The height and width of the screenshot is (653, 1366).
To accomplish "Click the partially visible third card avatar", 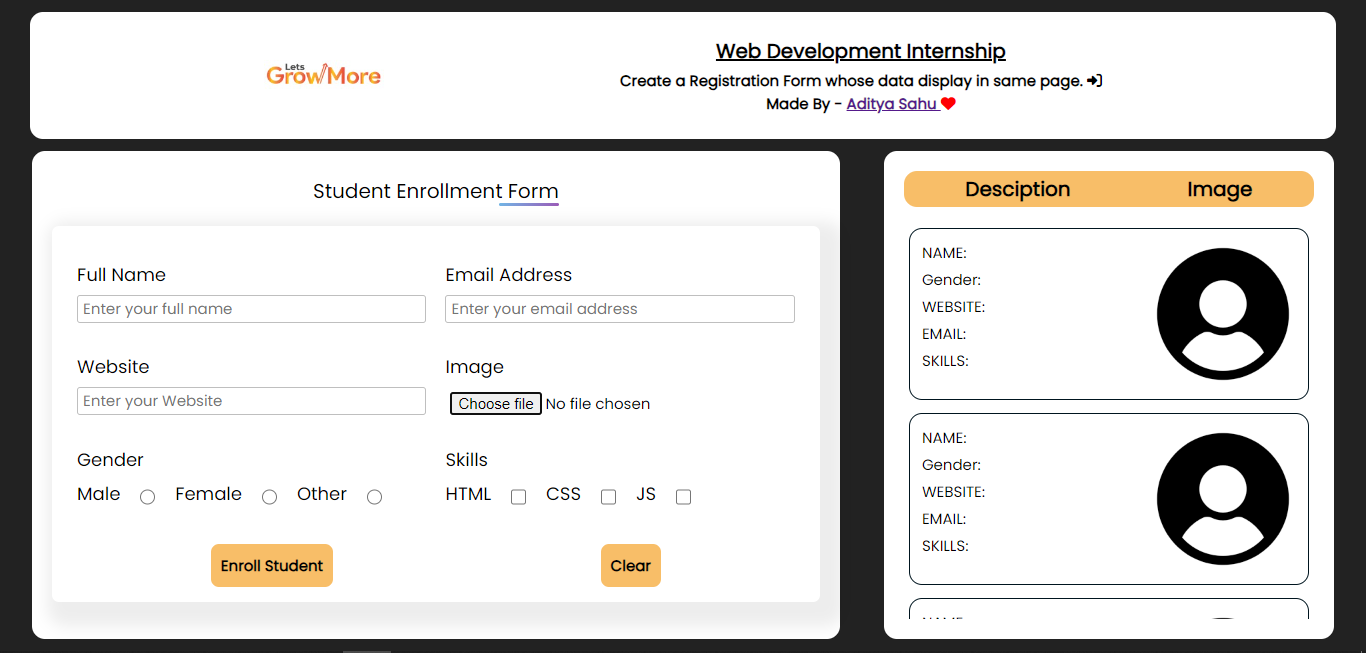I will [x=1223, y=627].
